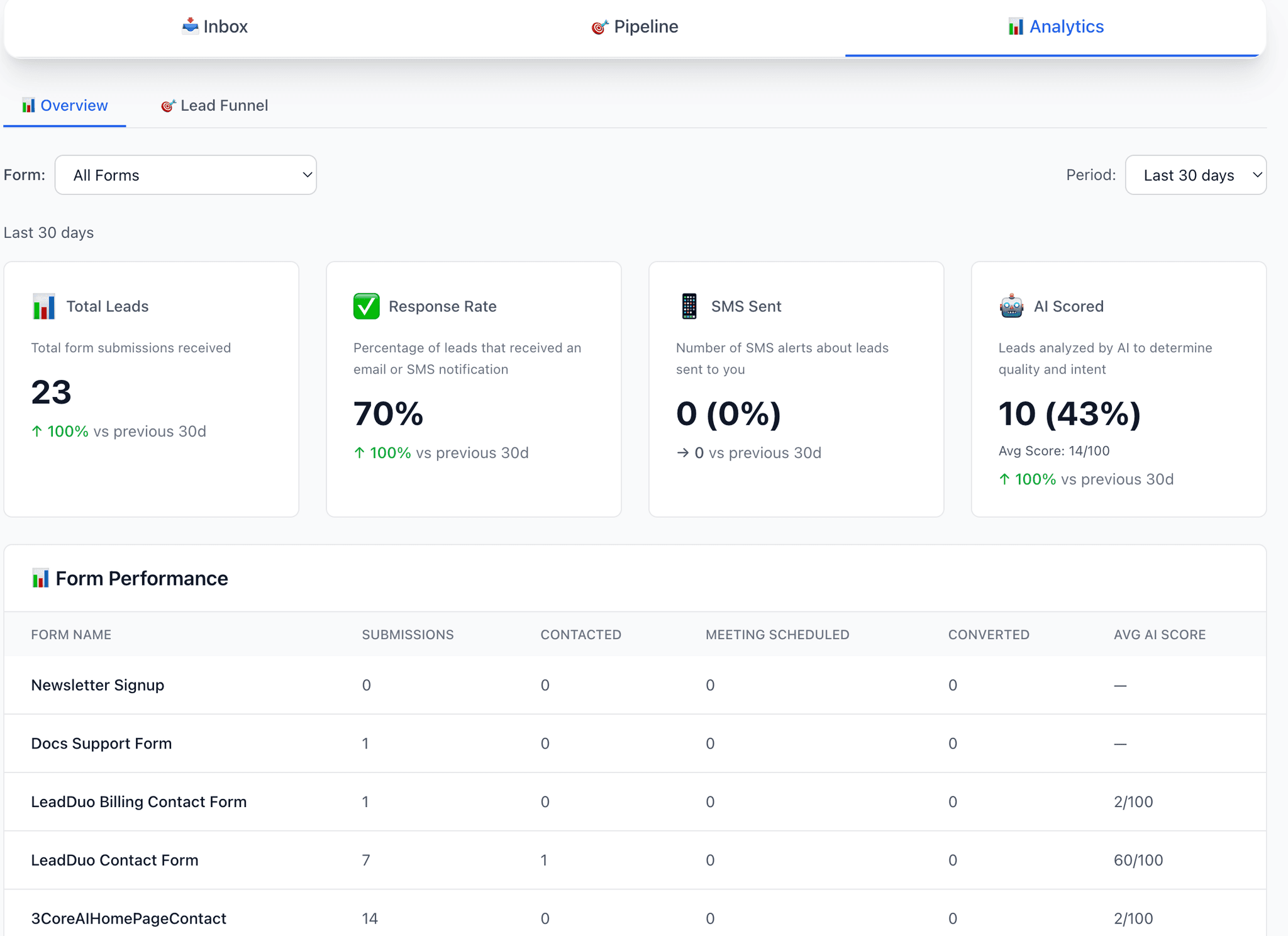Click the chart icon beside Form Performance heading
Viewport: 1288px width, 936px height.
pos(41,578)
